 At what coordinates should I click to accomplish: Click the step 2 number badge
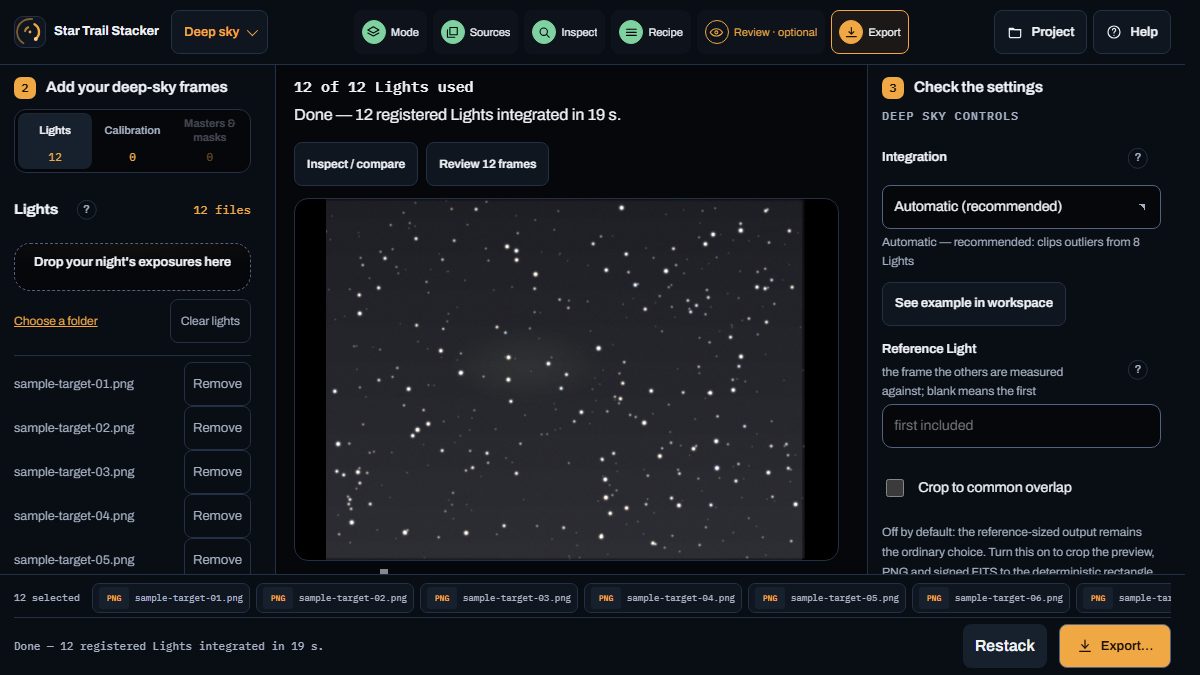(25, 87)
